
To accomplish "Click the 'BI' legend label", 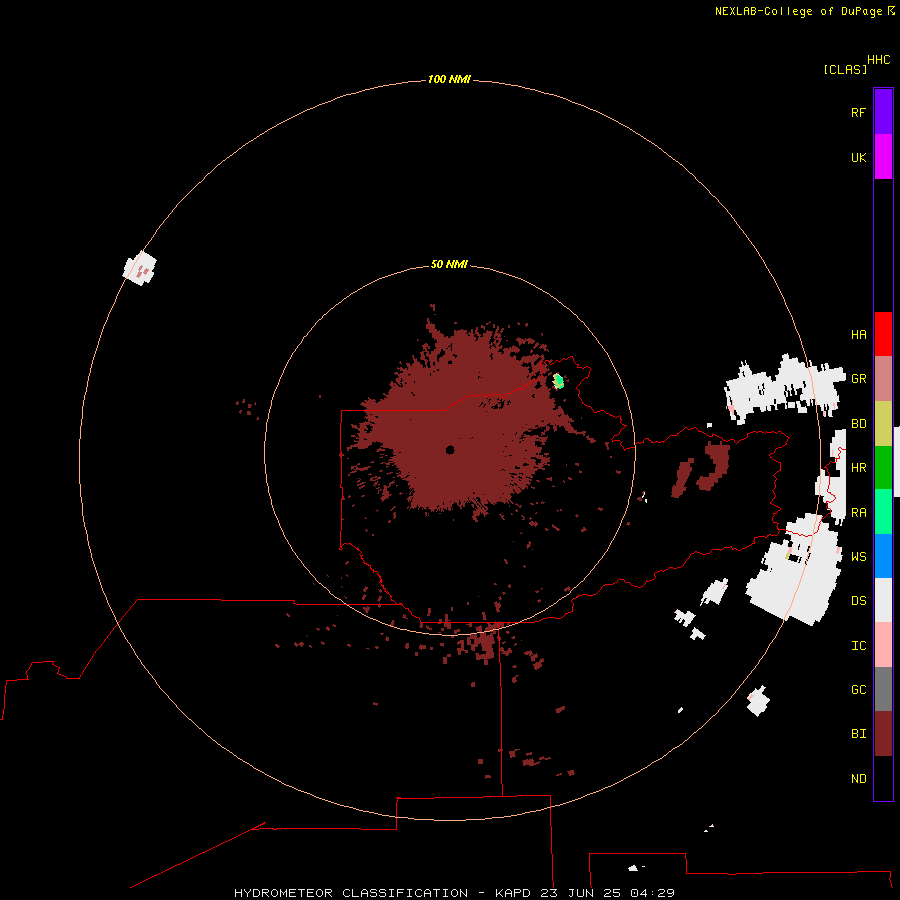I will [858, 734].
